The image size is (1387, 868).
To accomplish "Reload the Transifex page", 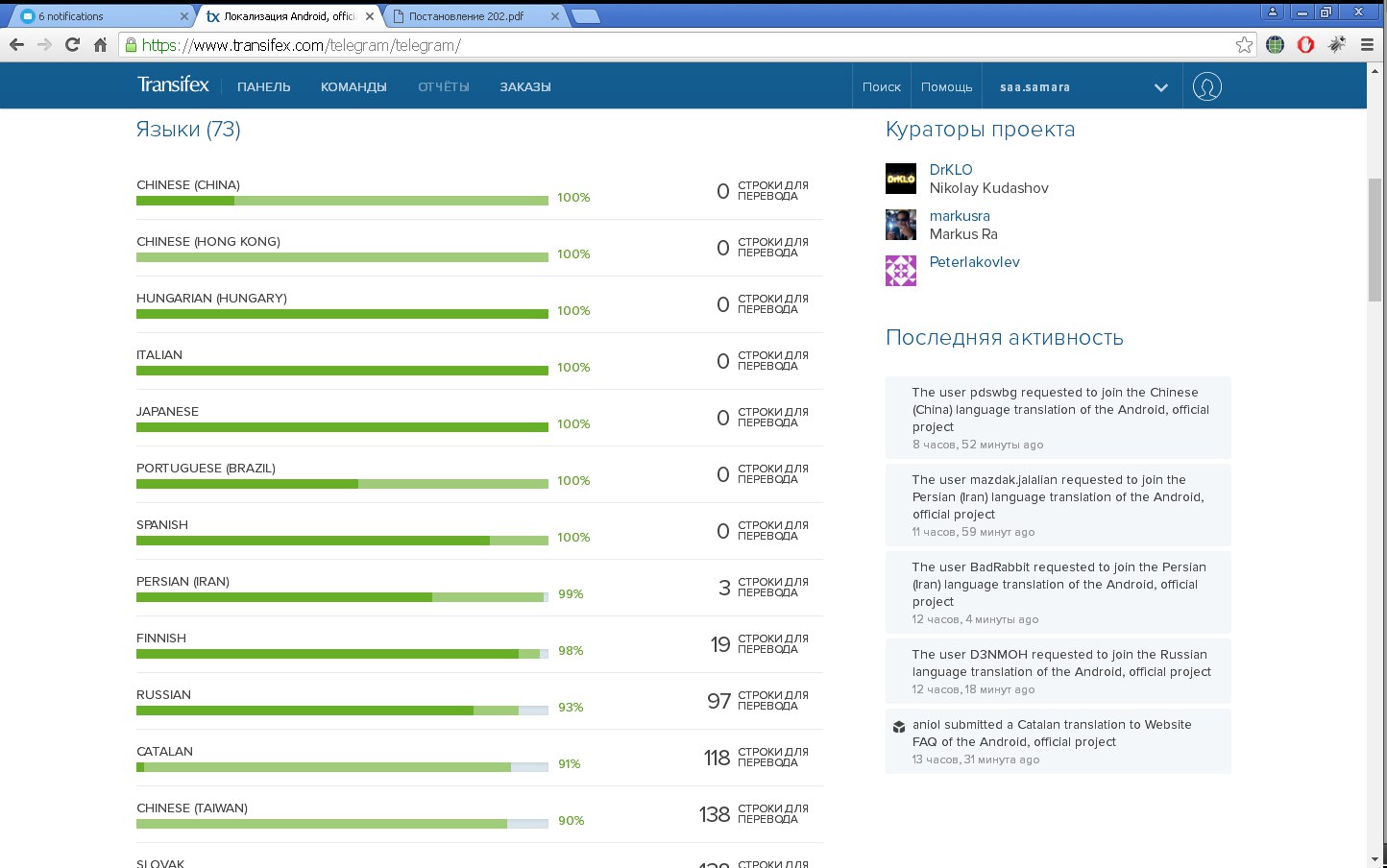I will click(x=72, y=44).
